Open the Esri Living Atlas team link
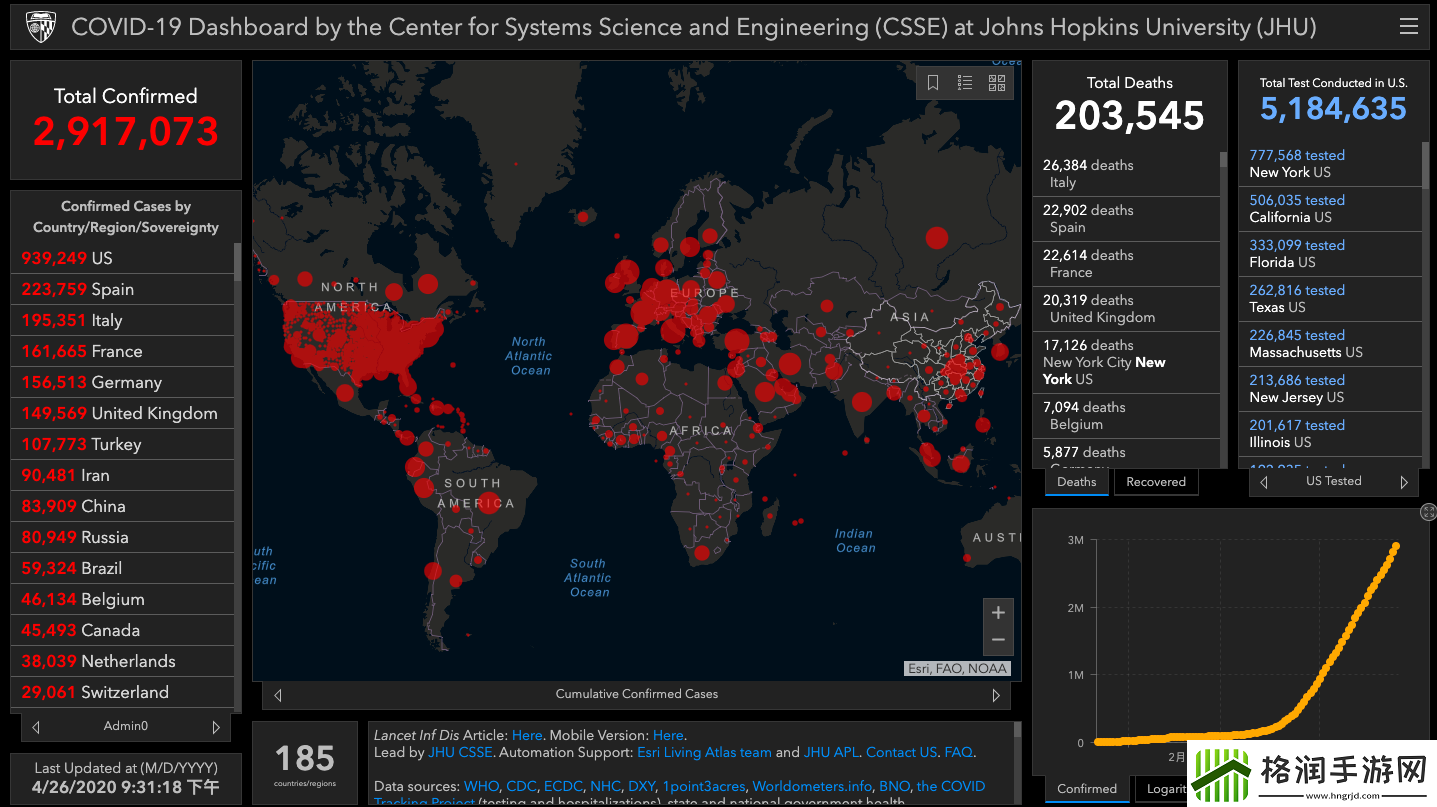 (704, 752)
